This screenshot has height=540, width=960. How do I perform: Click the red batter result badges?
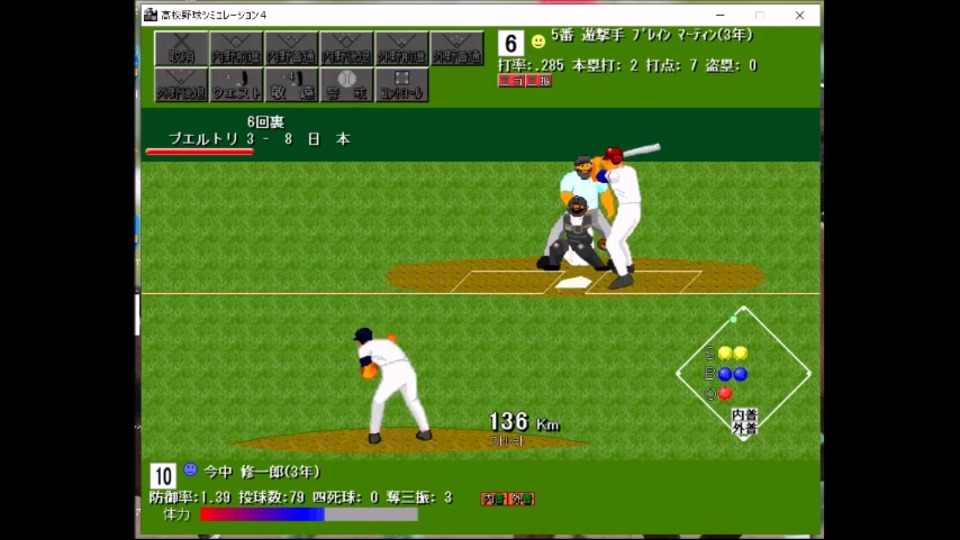[x=525, y=81]
